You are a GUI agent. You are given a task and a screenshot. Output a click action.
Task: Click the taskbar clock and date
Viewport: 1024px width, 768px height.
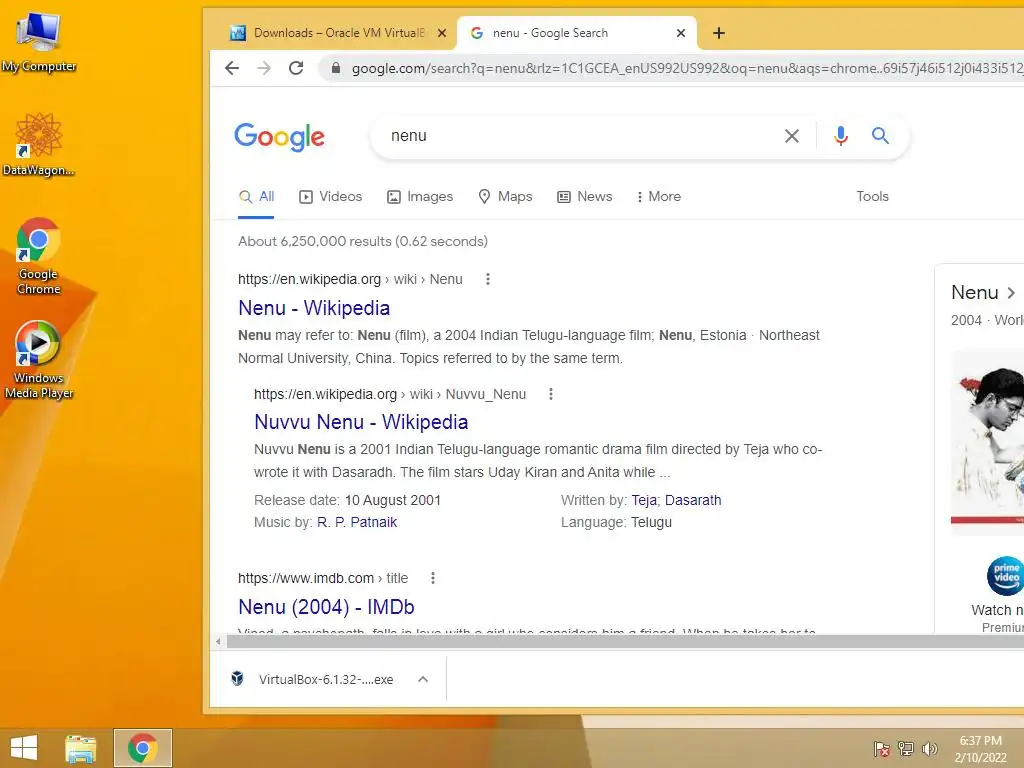pyautogui.click(x=980, y=749)
